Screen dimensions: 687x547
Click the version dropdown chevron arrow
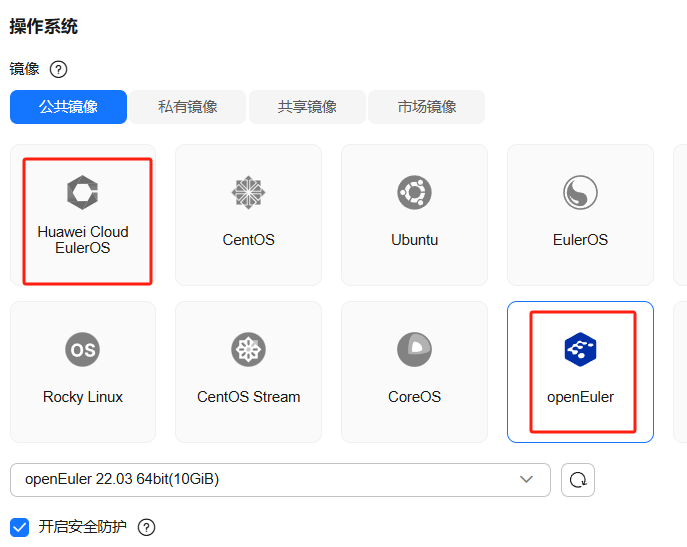click(x=526, y=480)
